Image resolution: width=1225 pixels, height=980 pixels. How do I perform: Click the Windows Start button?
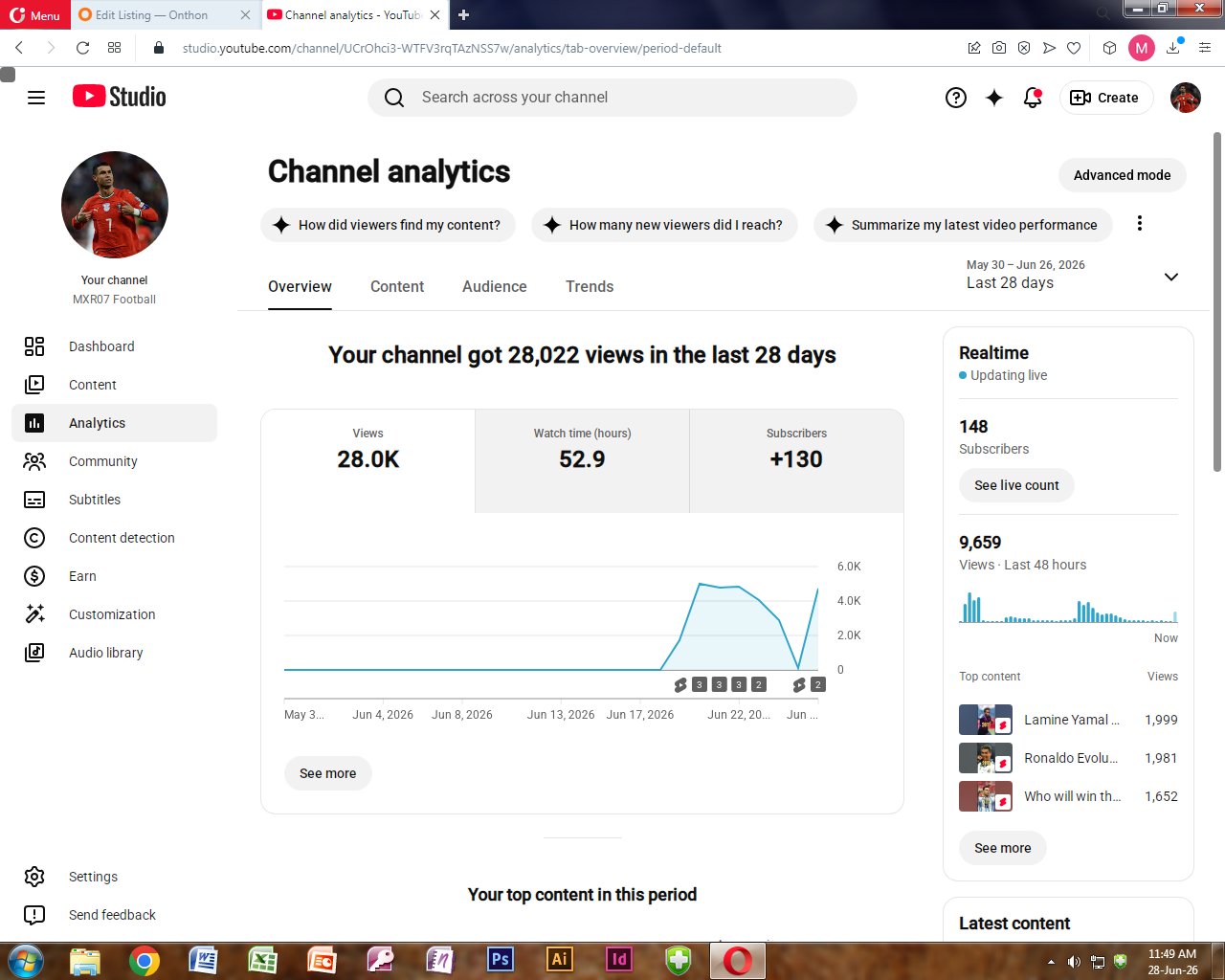[26, 960]
